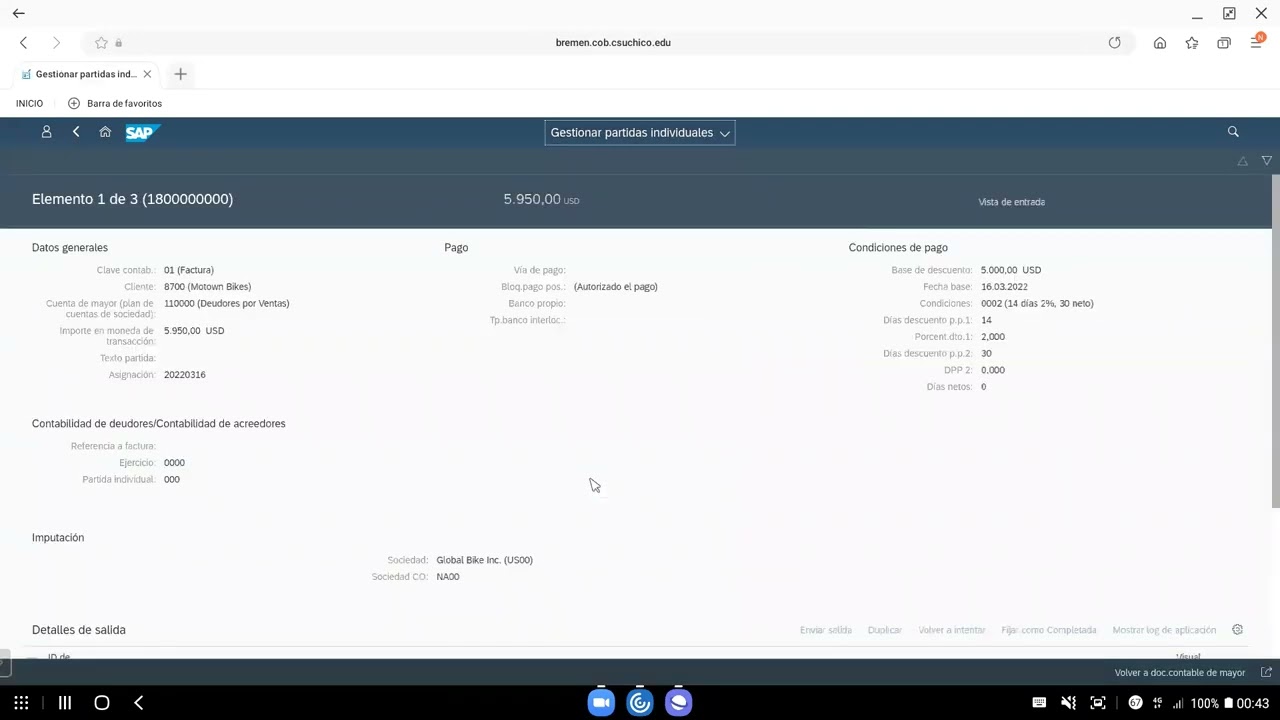Launch Zoom from the taskbar
1280x720 pixels.
(601, 703)
